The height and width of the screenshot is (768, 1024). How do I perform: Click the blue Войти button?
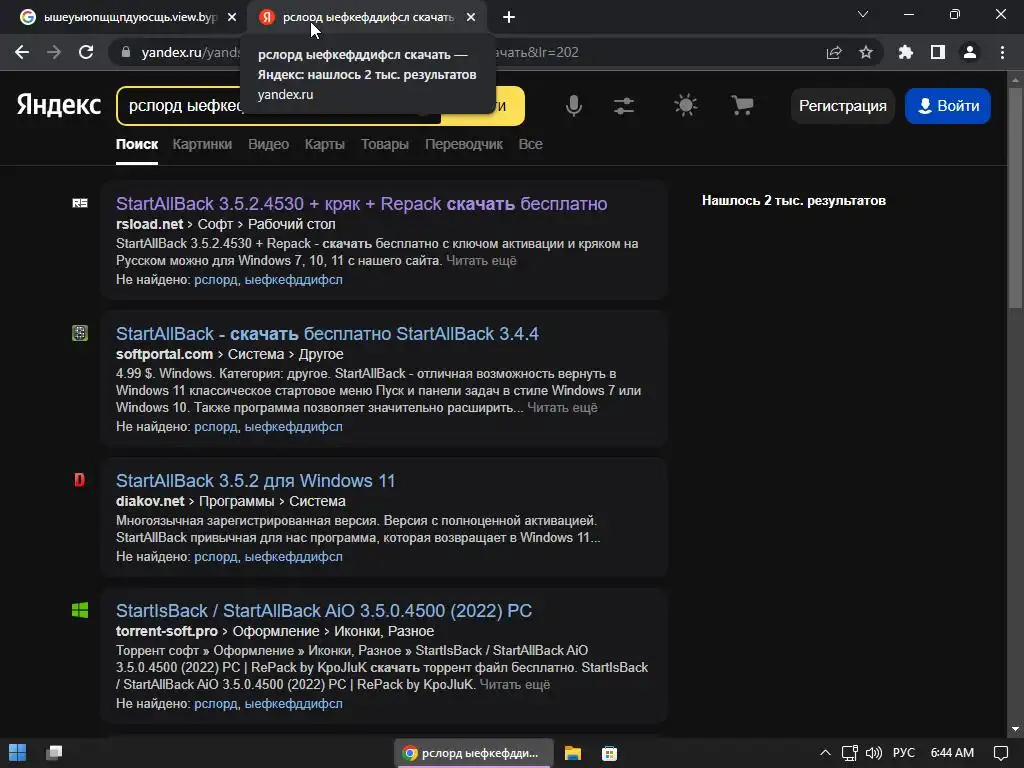pyautogui.click(x=948, y=106)
